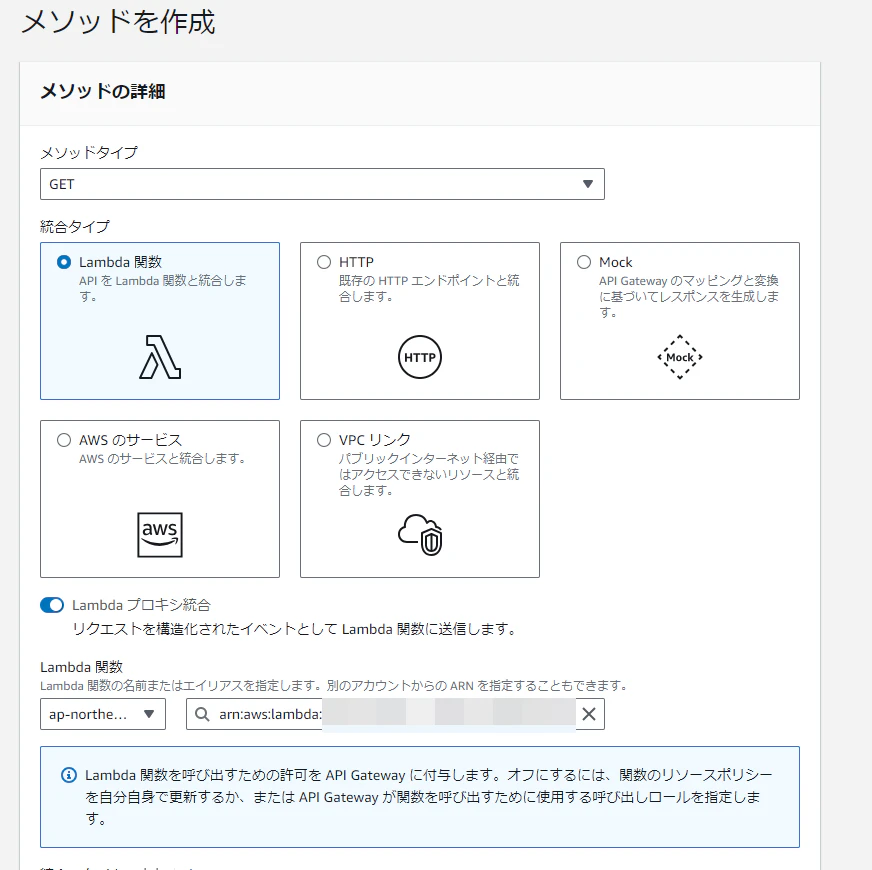Click the Lambda proxy description sentence
Screen dimensions: 872x870
(295, 629)
